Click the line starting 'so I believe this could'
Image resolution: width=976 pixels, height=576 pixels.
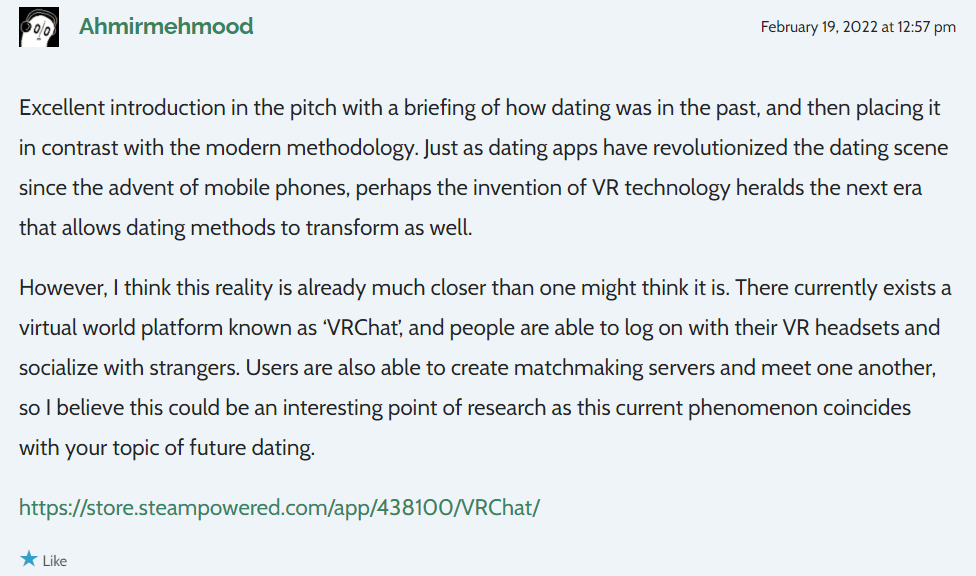point(465,408)
